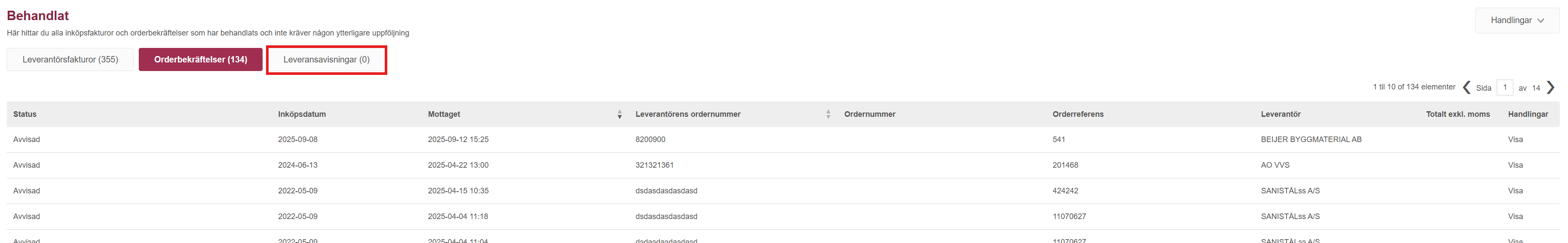Click the sort arrows on Mottaget column
The height and width of the screenshot is (243, 1568).
pos(619,114)
